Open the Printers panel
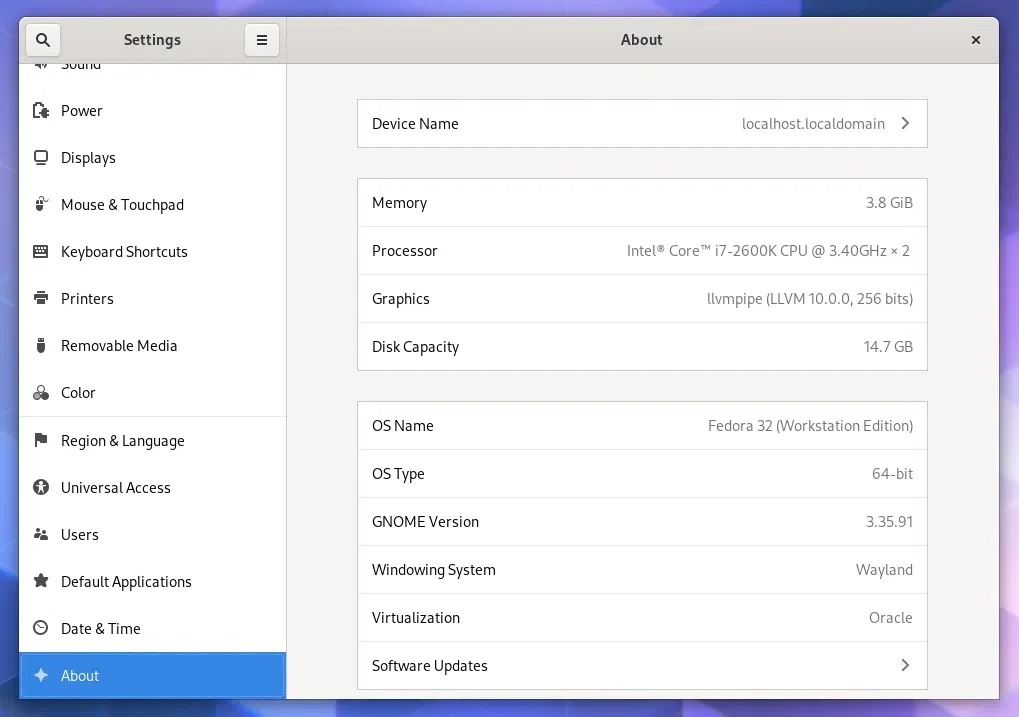 (x=153, y=298)
